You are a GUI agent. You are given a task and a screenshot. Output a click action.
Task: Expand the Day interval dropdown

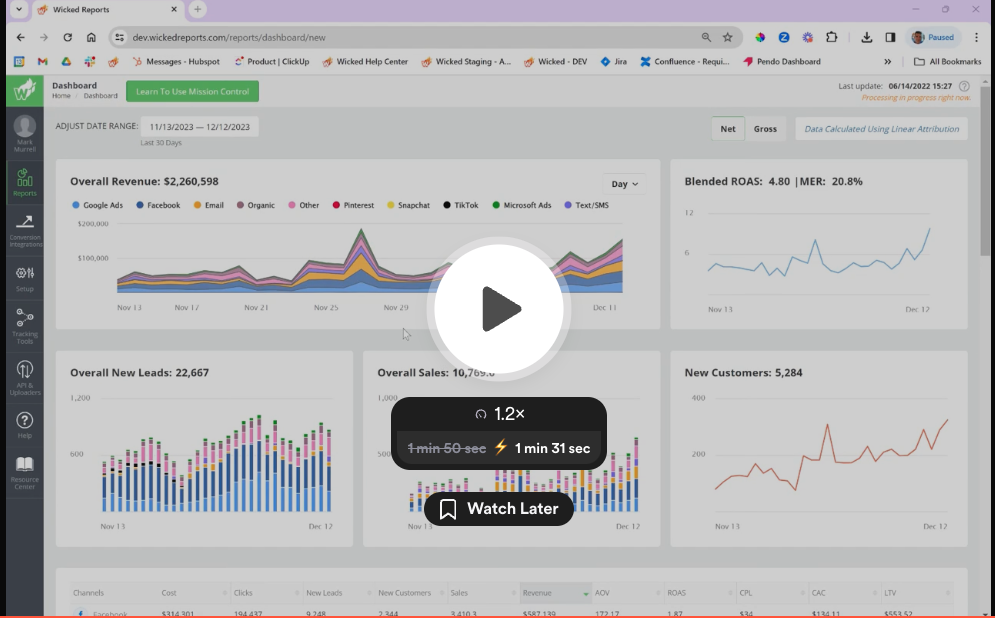pos(624,184)
